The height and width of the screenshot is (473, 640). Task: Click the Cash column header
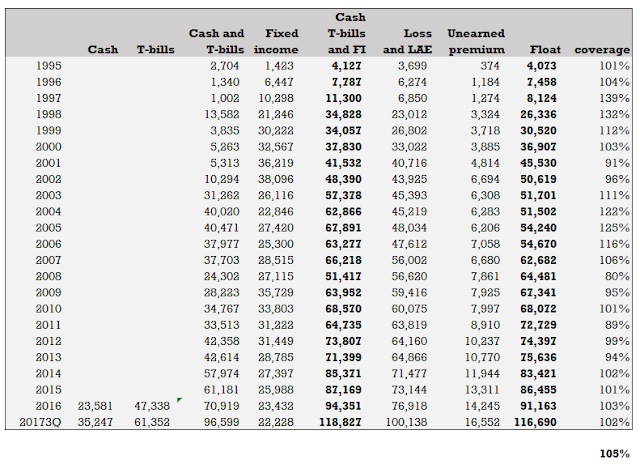(103, 50)
